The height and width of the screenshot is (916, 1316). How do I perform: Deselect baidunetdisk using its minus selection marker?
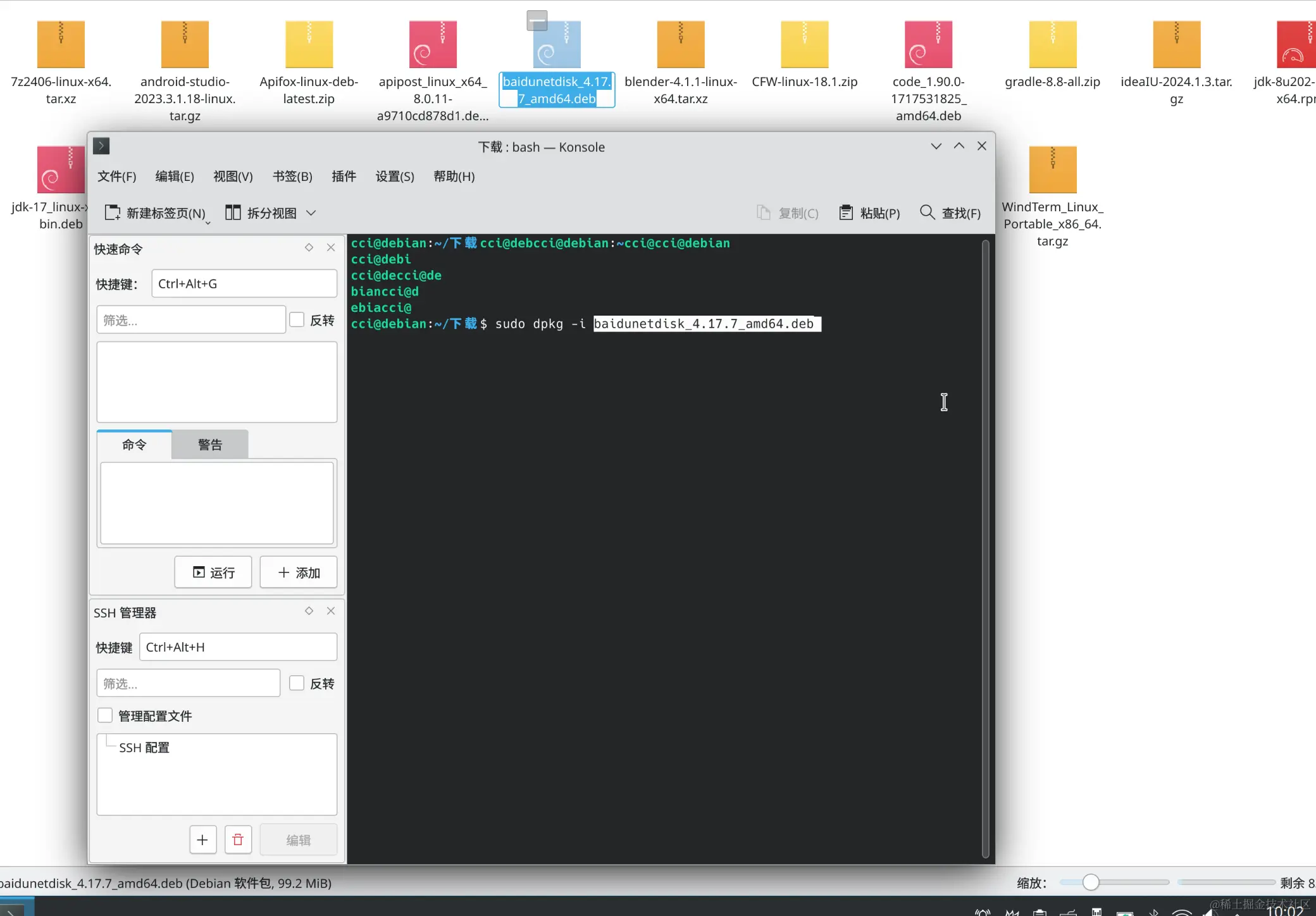pos(537,20)
